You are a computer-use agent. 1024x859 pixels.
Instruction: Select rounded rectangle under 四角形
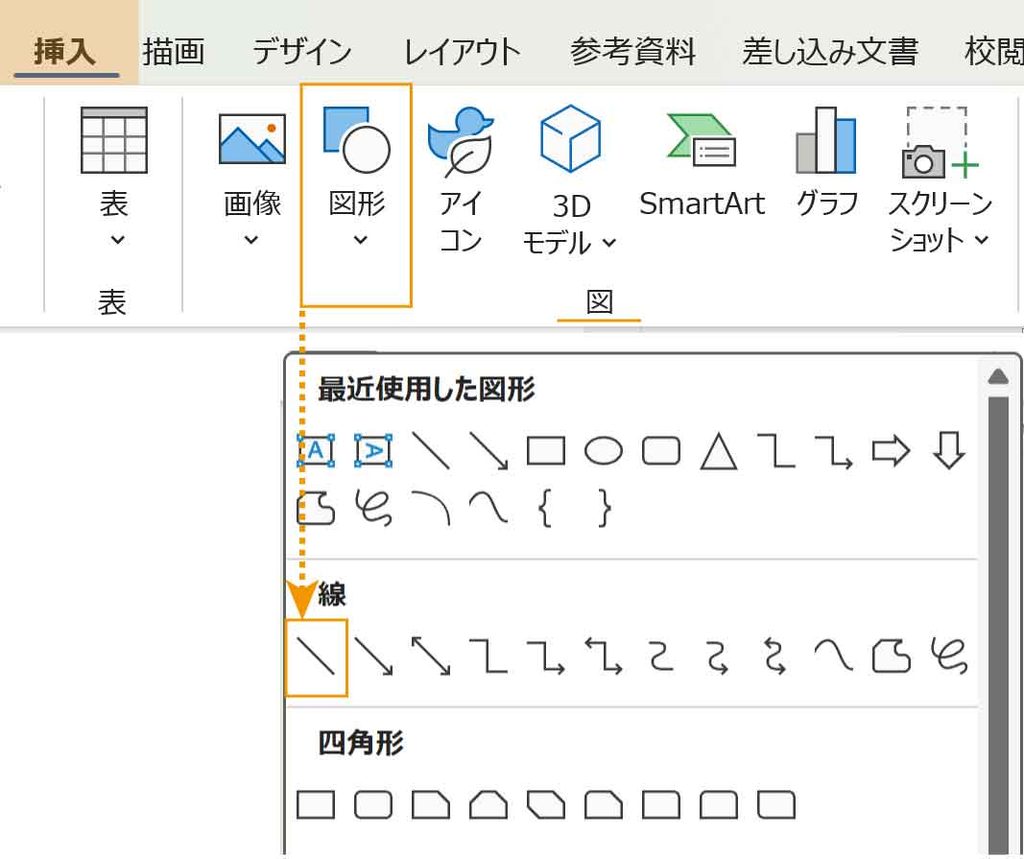(x=374, y=805)
